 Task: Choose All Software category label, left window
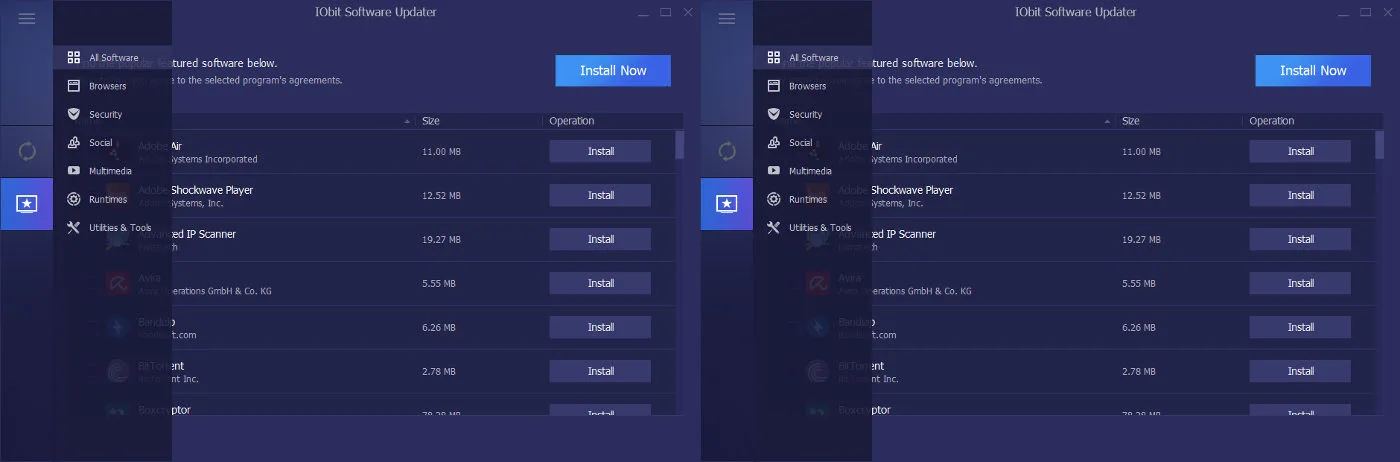(114, 58)
